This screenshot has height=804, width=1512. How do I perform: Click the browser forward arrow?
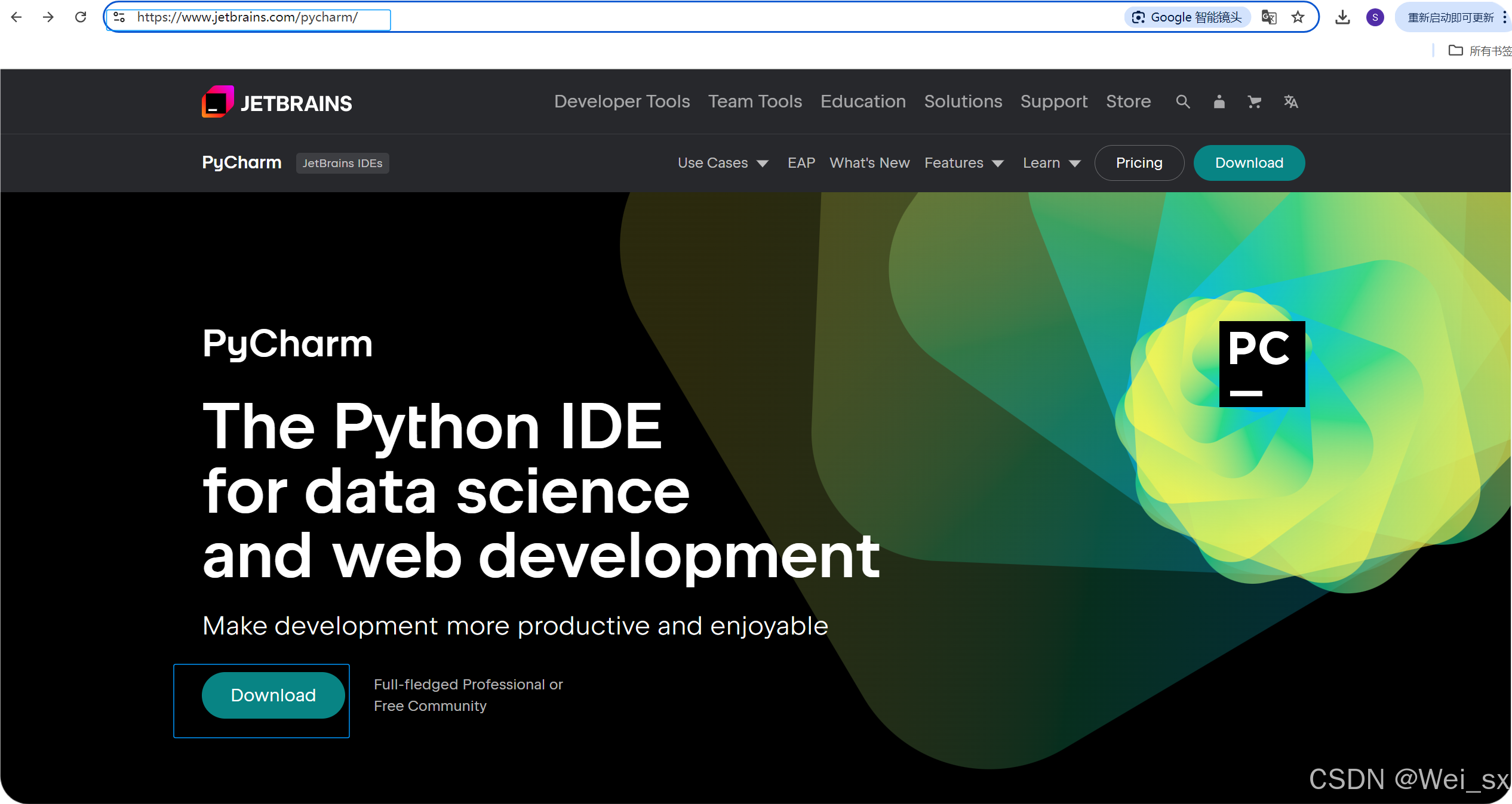point(48,17)
